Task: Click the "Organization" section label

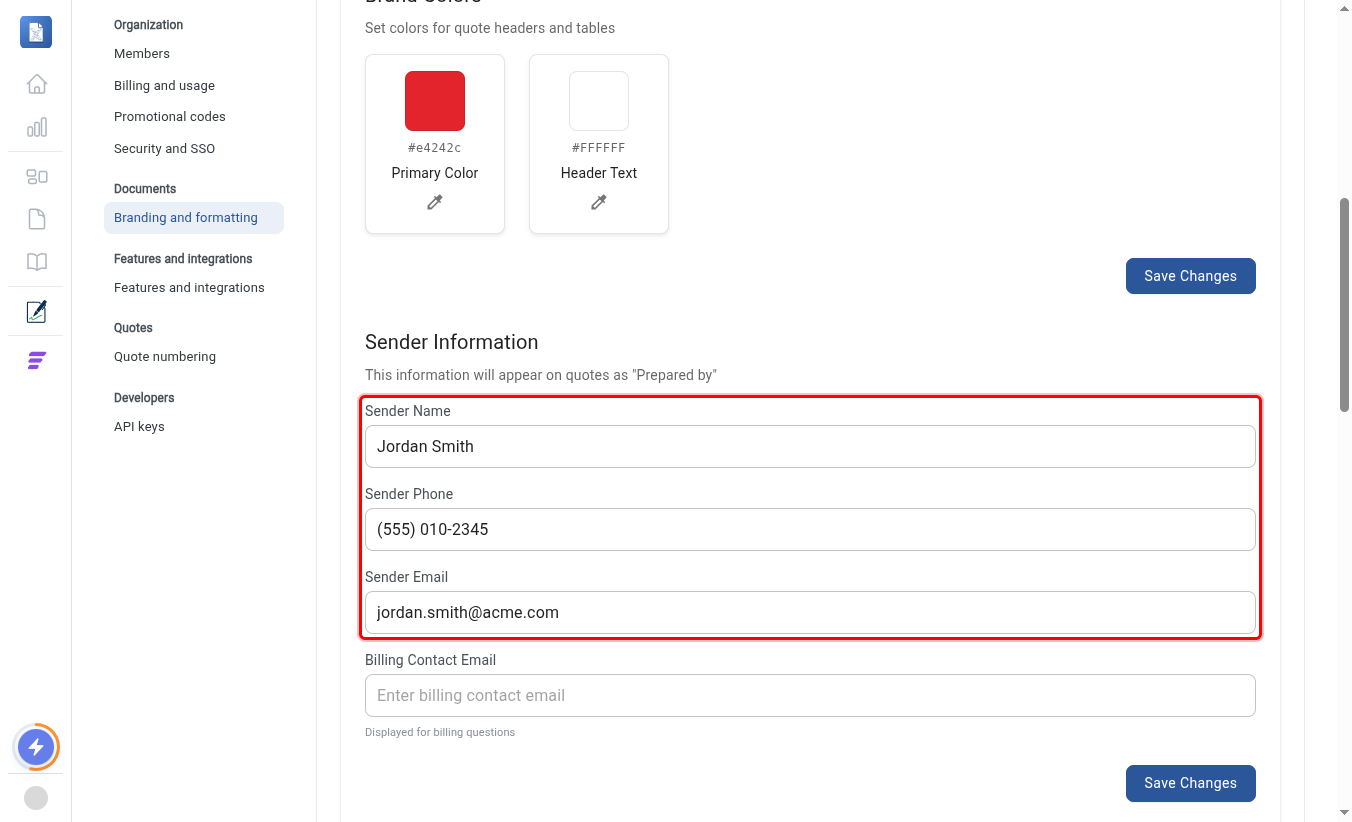Action: tap(148, 25)
